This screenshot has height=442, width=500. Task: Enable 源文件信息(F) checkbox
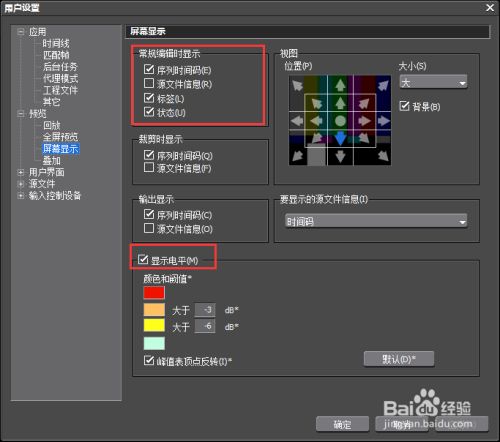coord(149,167)
